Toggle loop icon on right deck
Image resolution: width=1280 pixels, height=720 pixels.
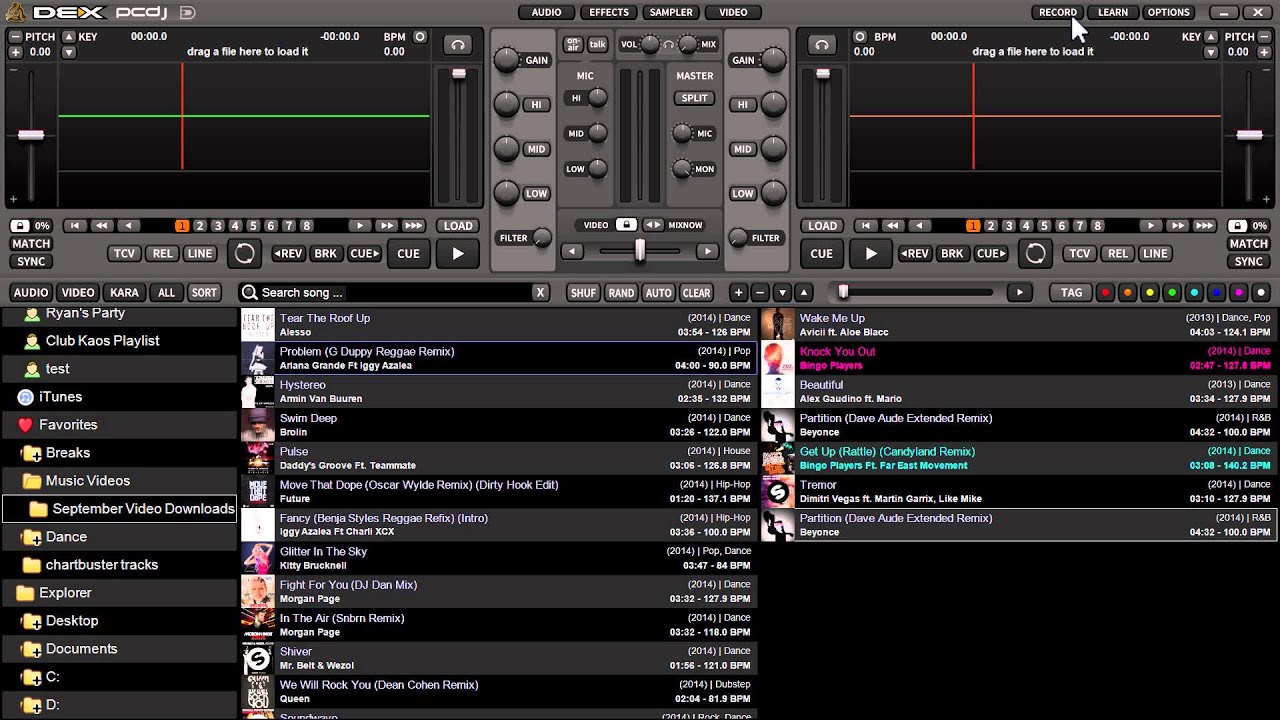[1035, 254]
